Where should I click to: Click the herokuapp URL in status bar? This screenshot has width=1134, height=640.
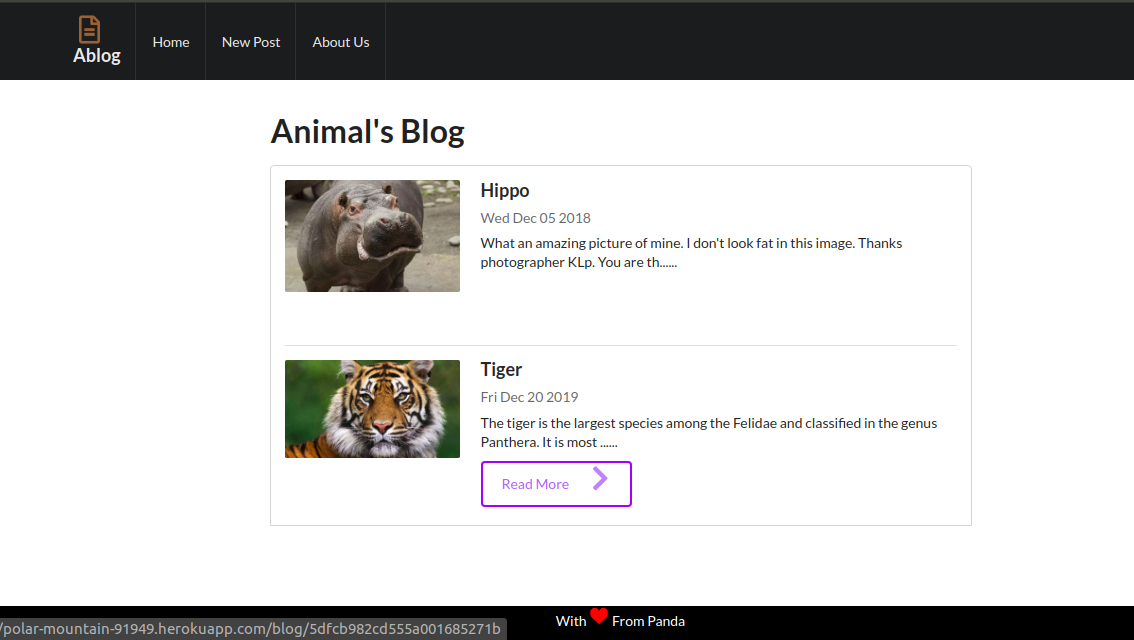coord(251,628)
